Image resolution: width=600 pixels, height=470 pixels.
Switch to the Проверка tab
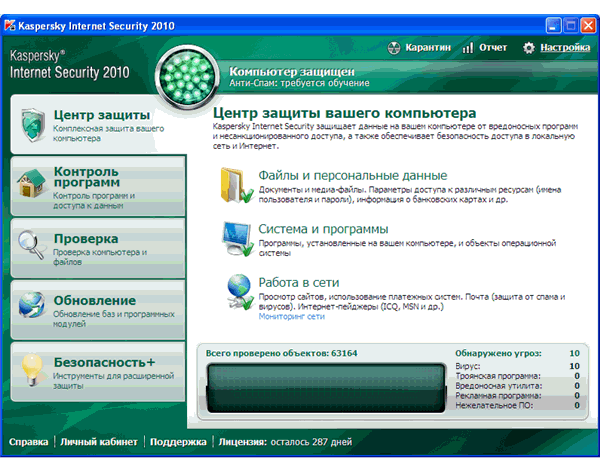click(x=98, y=248)
